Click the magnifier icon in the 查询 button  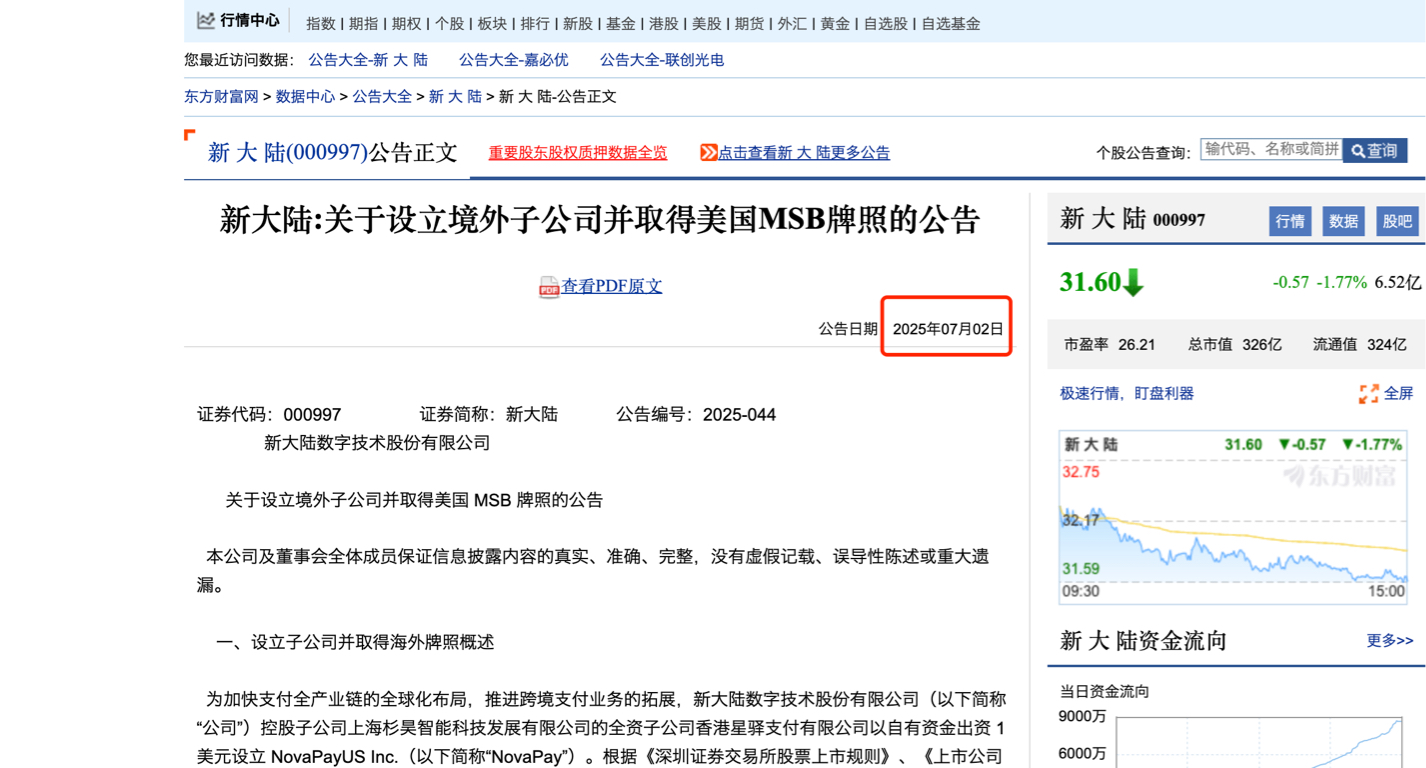pyautogui.click(x=1358, y=151)
